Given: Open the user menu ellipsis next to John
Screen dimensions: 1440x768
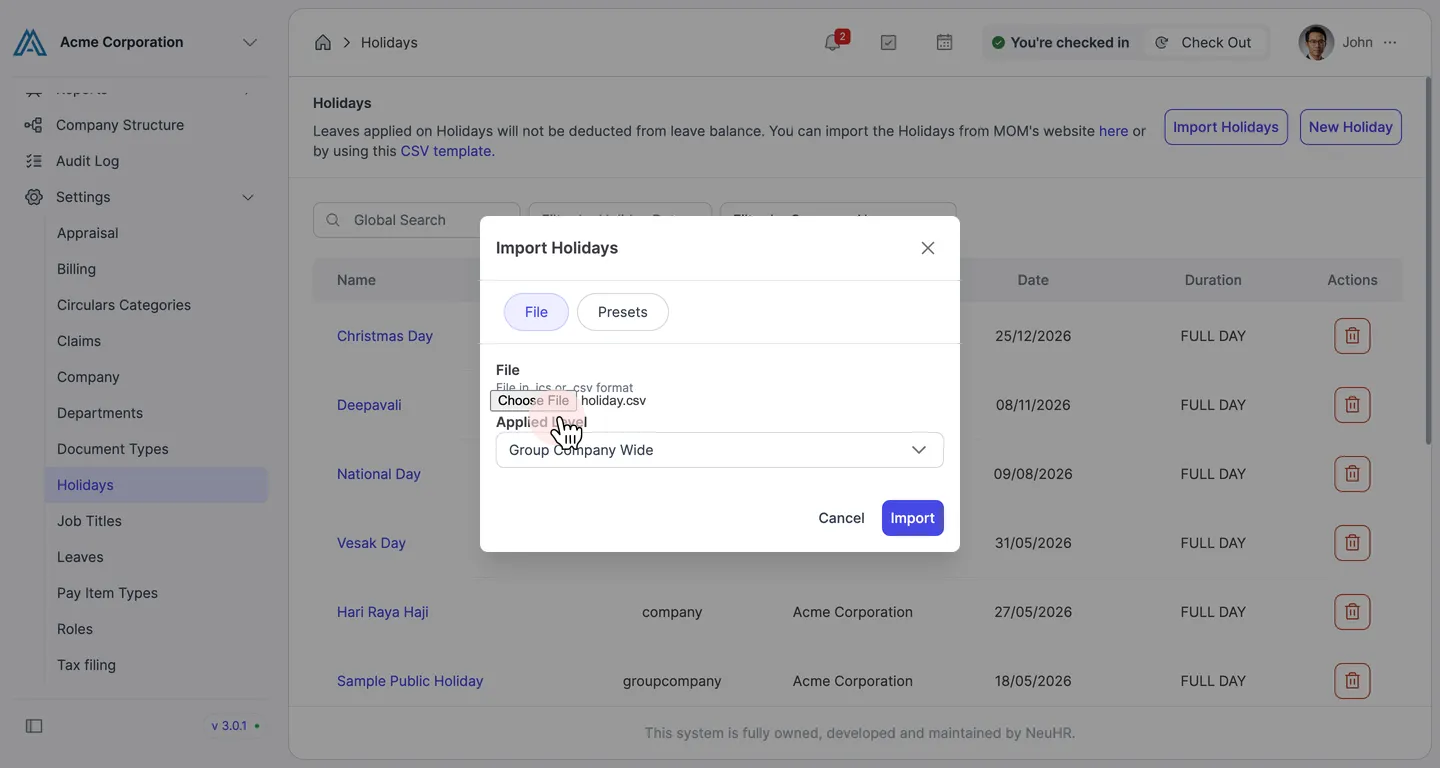Looking at the screenshot, I should (x=1390, y=43).
